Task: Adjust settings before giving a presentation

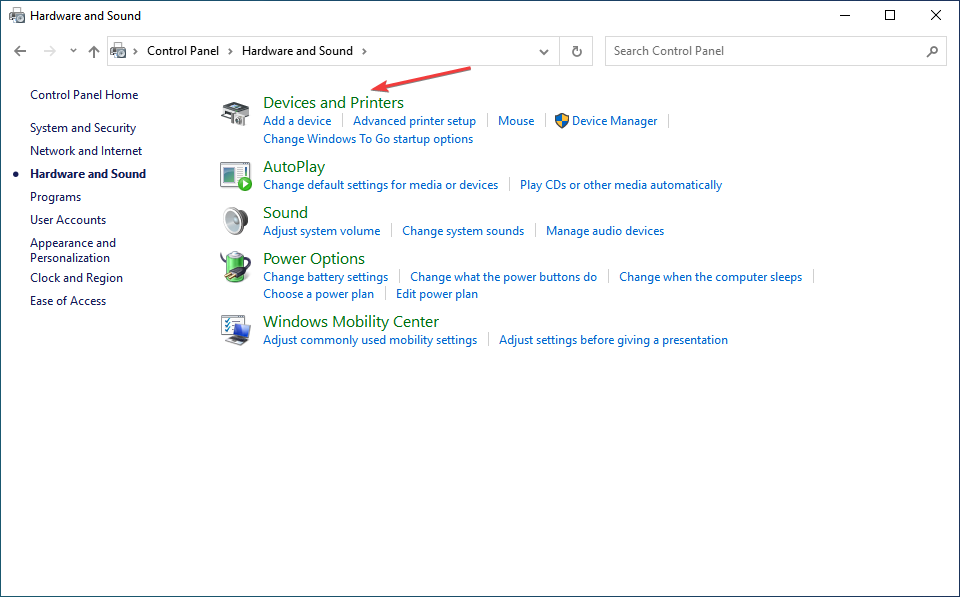Action: (613, 340)
